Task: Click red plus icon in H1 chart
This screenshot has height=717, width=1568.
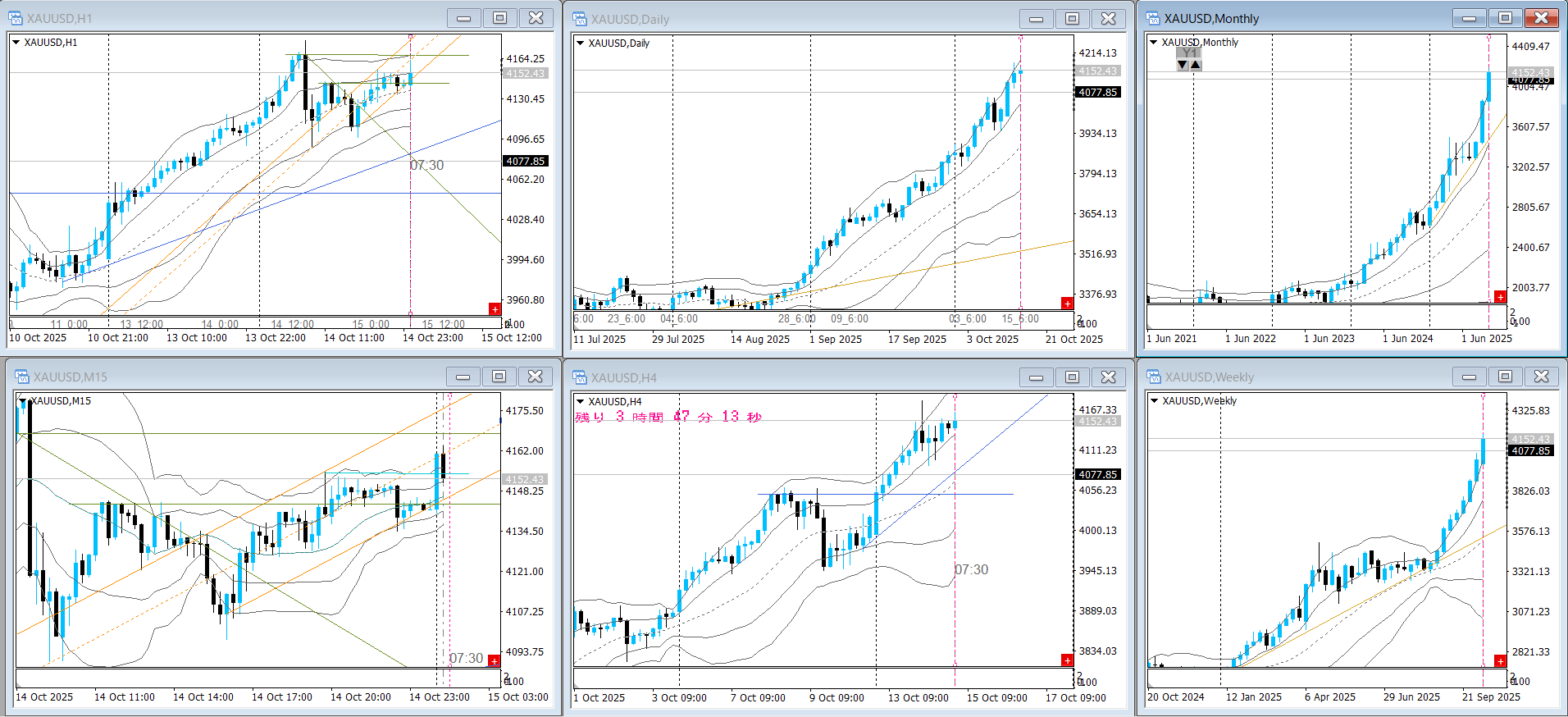Action: [x=495, y=308]
